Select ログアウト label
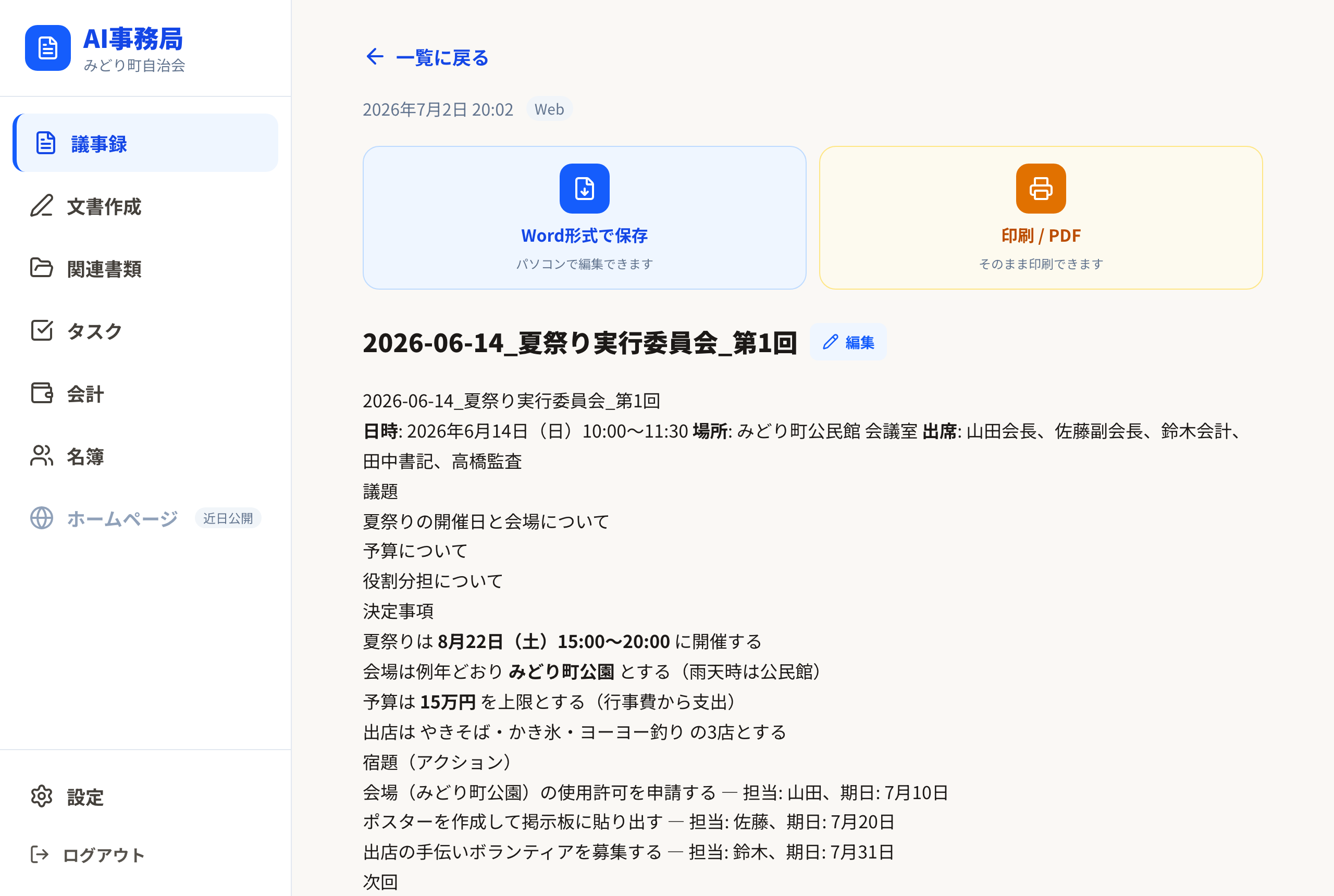 click(x=104, y=855)
